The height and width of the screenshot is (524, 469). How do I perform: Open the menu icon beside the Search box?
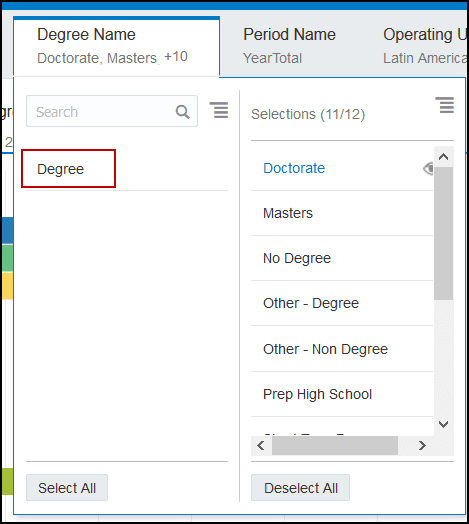coord(219,110)
